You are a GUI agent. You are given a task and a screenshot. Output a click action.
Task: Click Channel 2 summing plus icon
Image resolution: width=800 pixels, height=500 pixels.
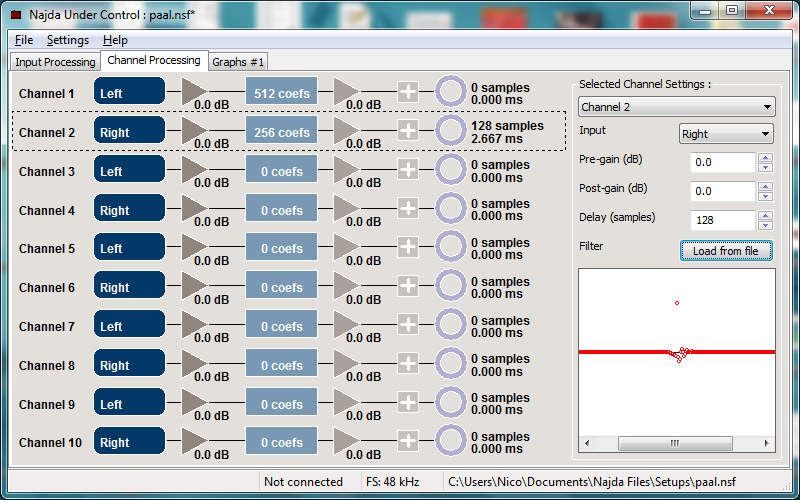coord(408,131)
